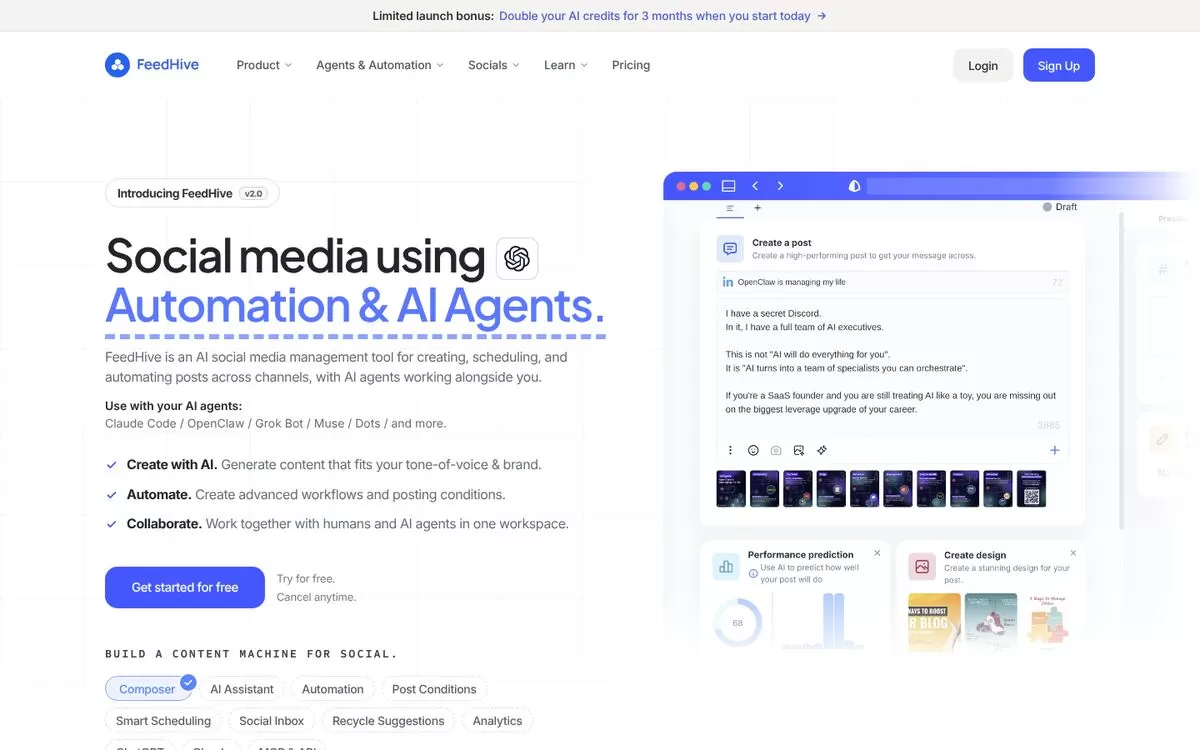
Task: Click the arrow in launch bonus banner
Action: tap(821, 16)
